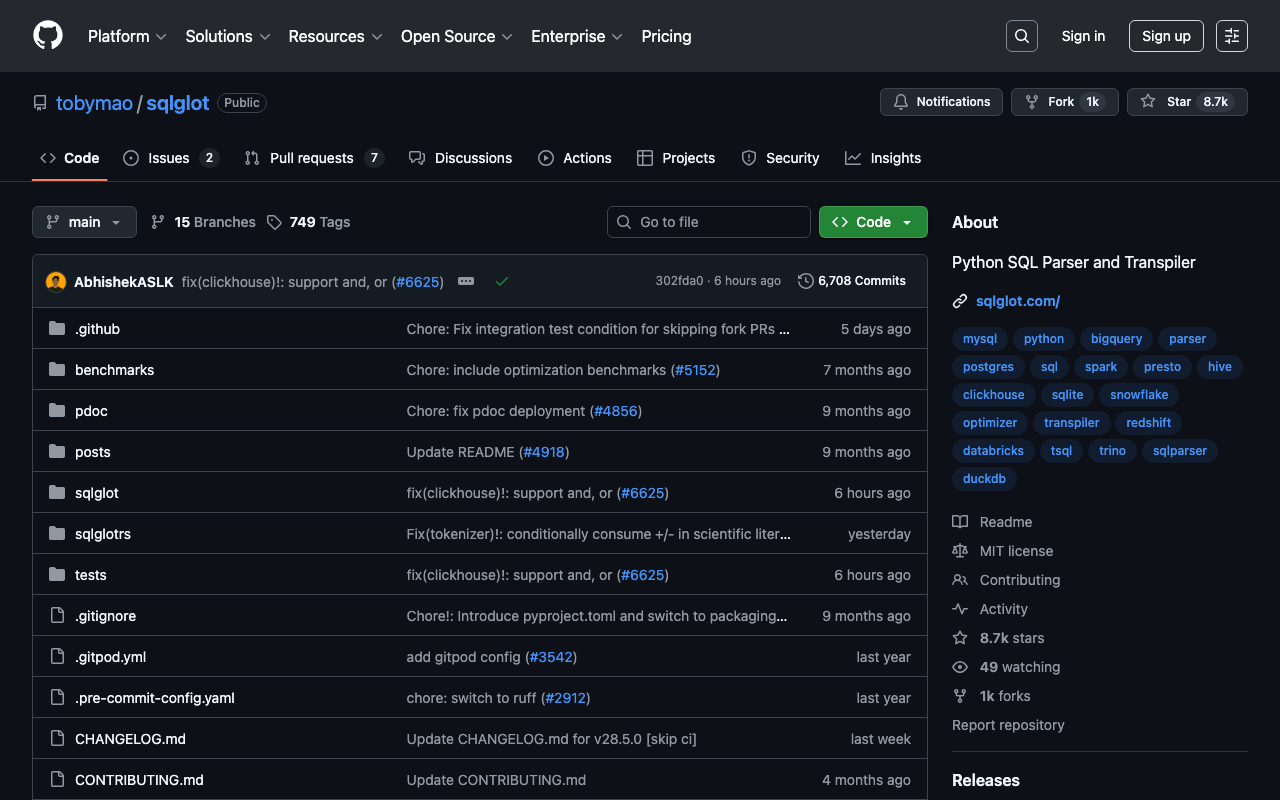
Task: Open appearance settings icon in header
Action: [x=1231, y=36]
